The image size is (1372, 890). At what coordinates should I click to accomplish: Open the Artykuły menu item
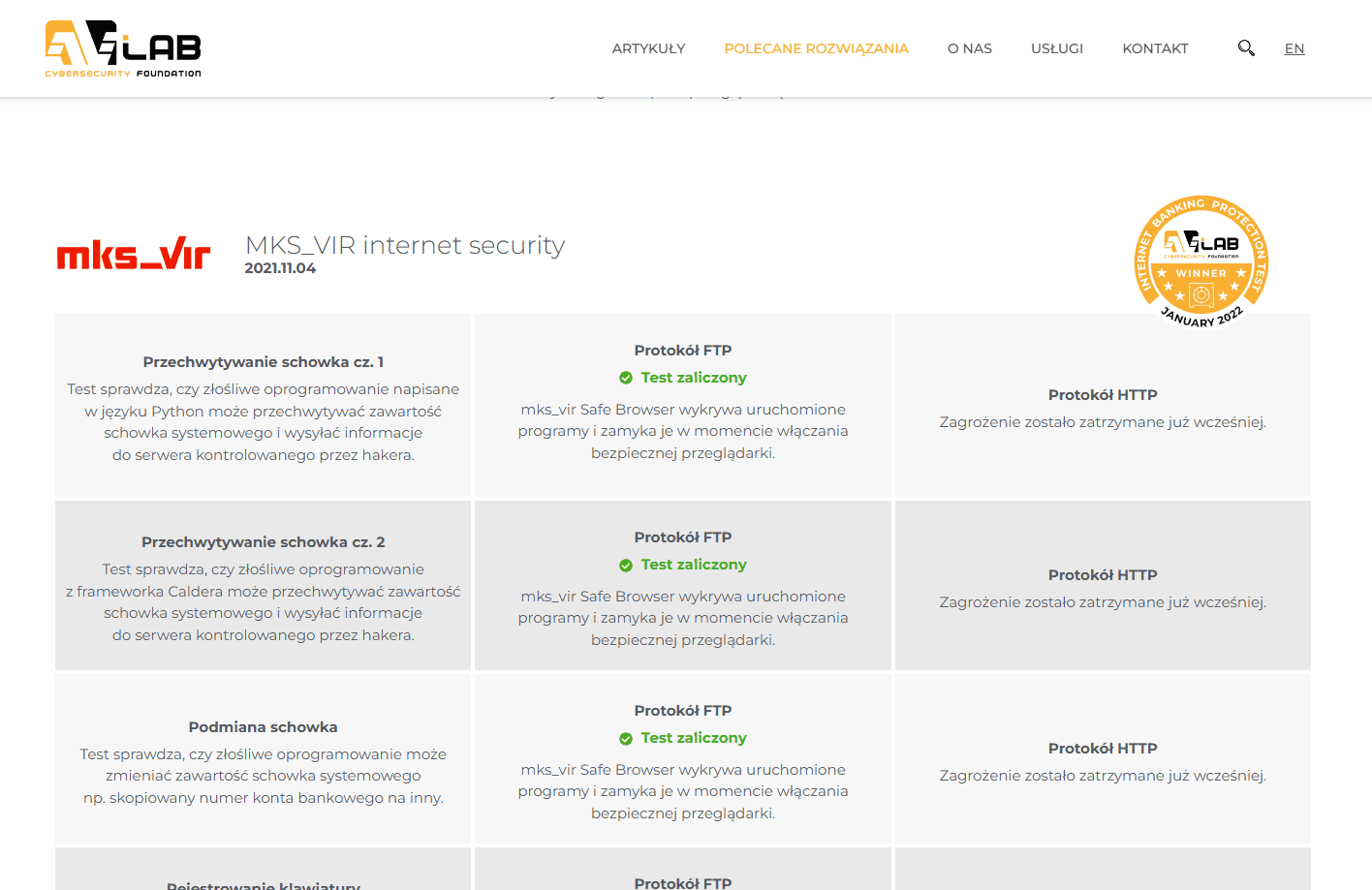coord(648,48)
